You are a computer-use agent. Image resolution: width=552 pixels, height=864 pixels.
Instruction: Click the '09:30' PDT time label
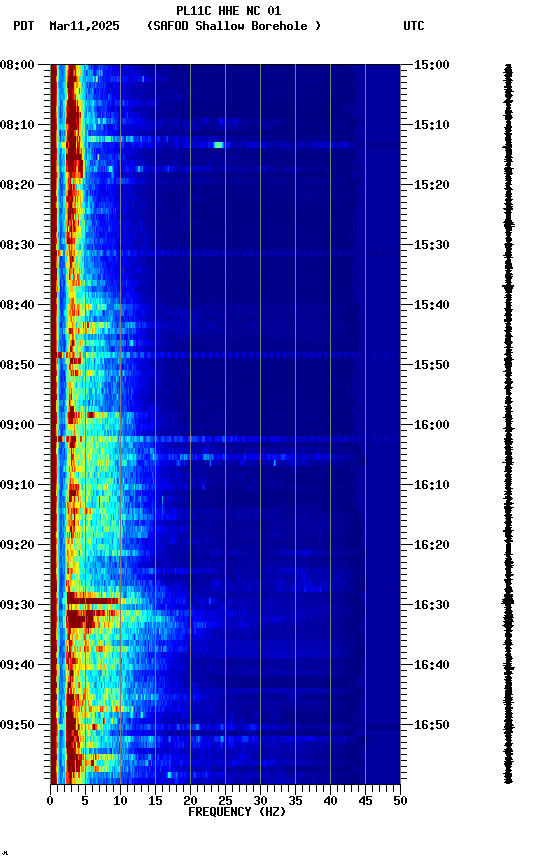[17, 605]
